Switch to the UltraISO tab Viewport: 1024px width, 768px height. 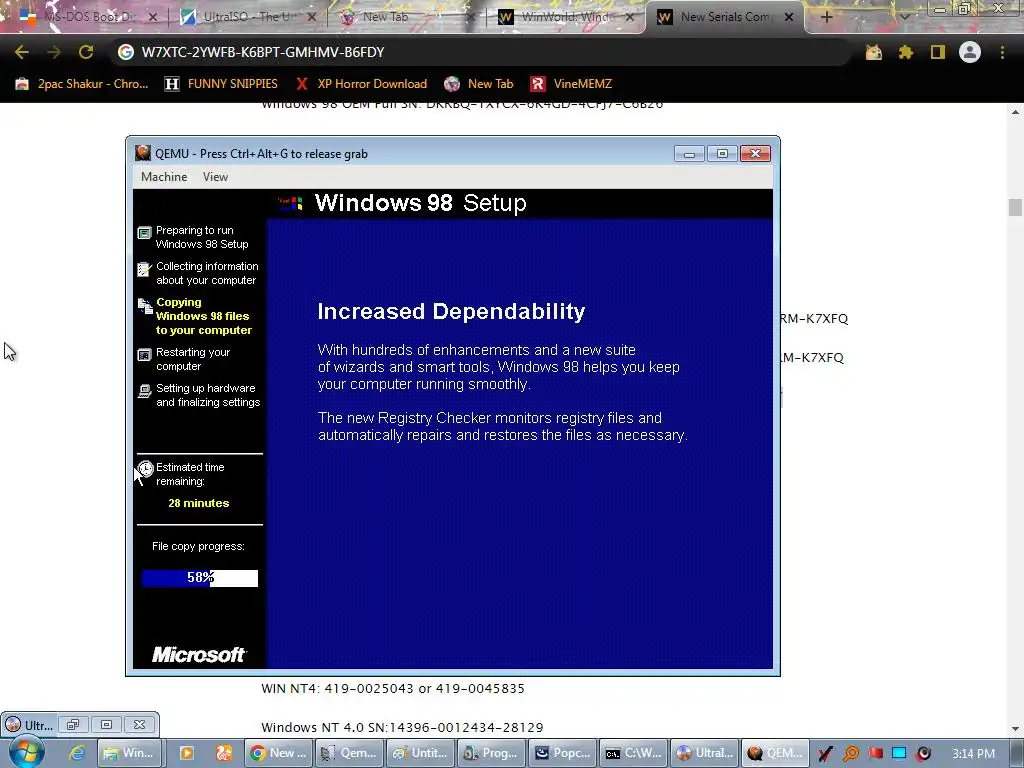[248, 17]
